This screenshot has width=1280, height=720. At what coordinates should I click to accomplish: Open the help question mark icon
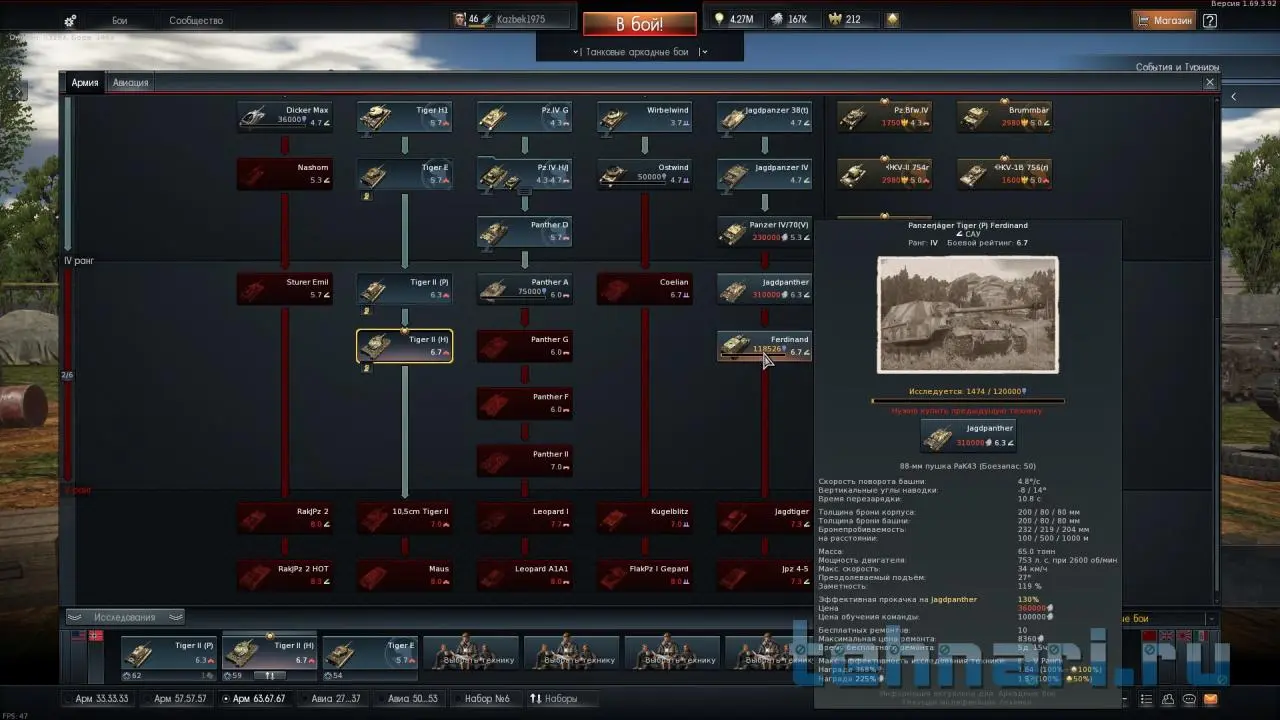(1210, 20)
